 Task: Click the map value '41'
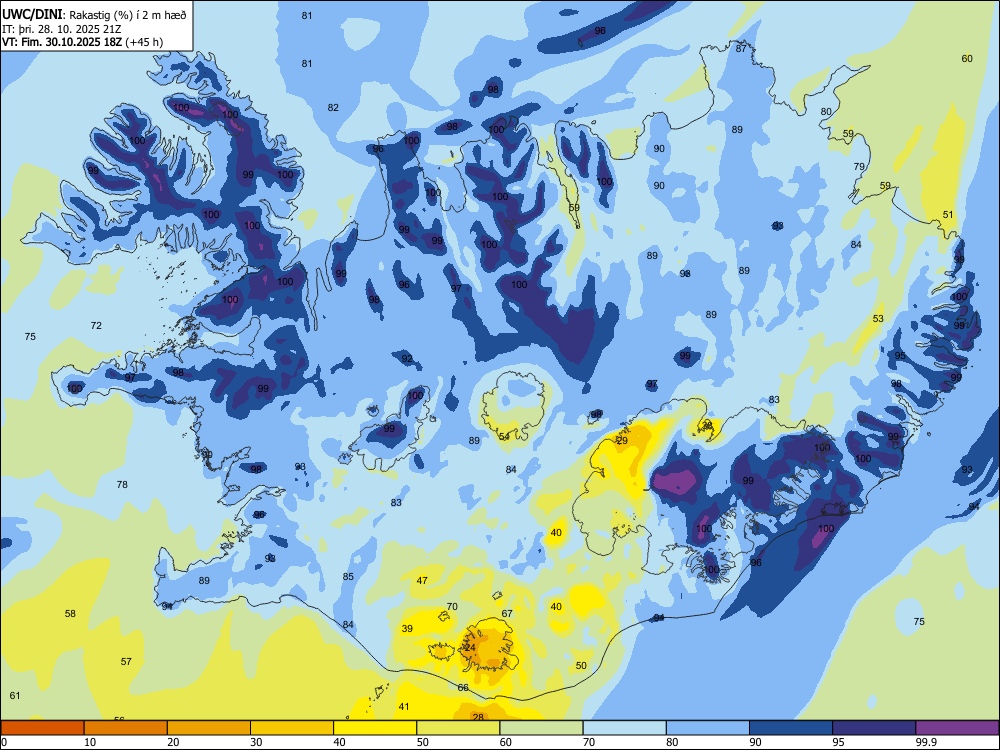click(x=404, y=707)
